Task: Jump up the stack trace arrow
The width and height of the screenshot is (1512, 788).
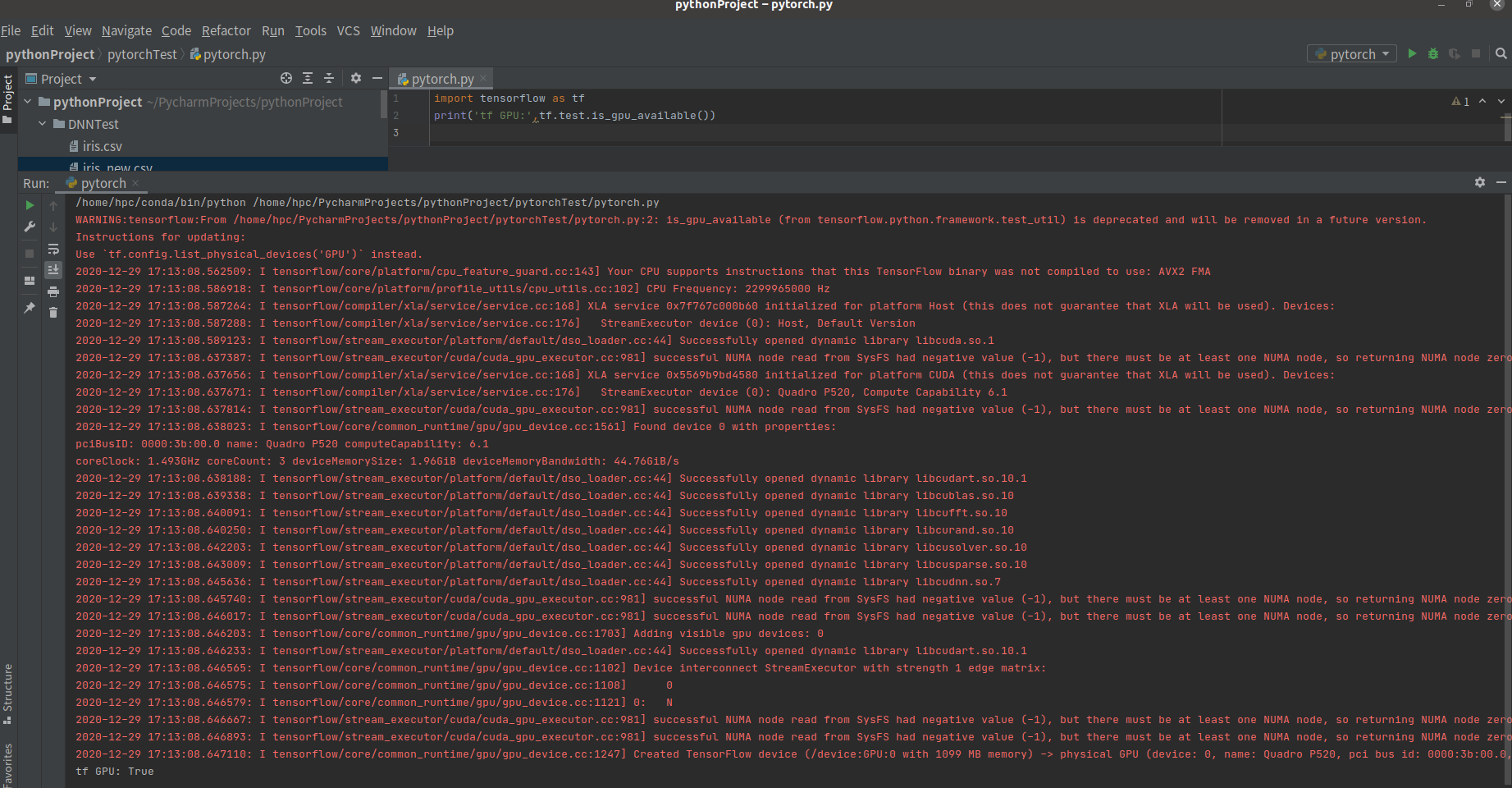Action: 53,205
